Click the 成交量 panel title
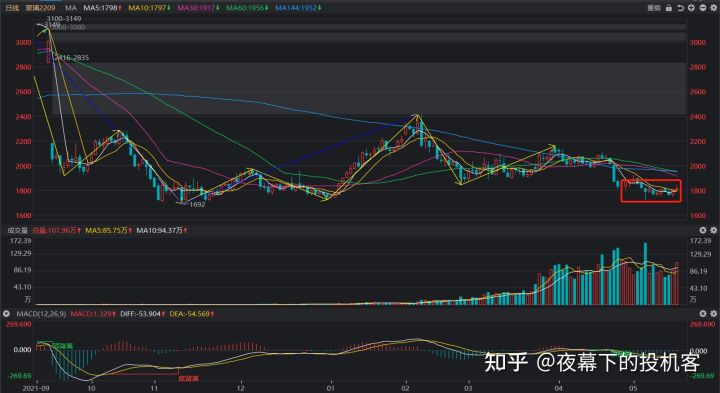Screen dimensions: 720x393 click(x=17, y=230)
